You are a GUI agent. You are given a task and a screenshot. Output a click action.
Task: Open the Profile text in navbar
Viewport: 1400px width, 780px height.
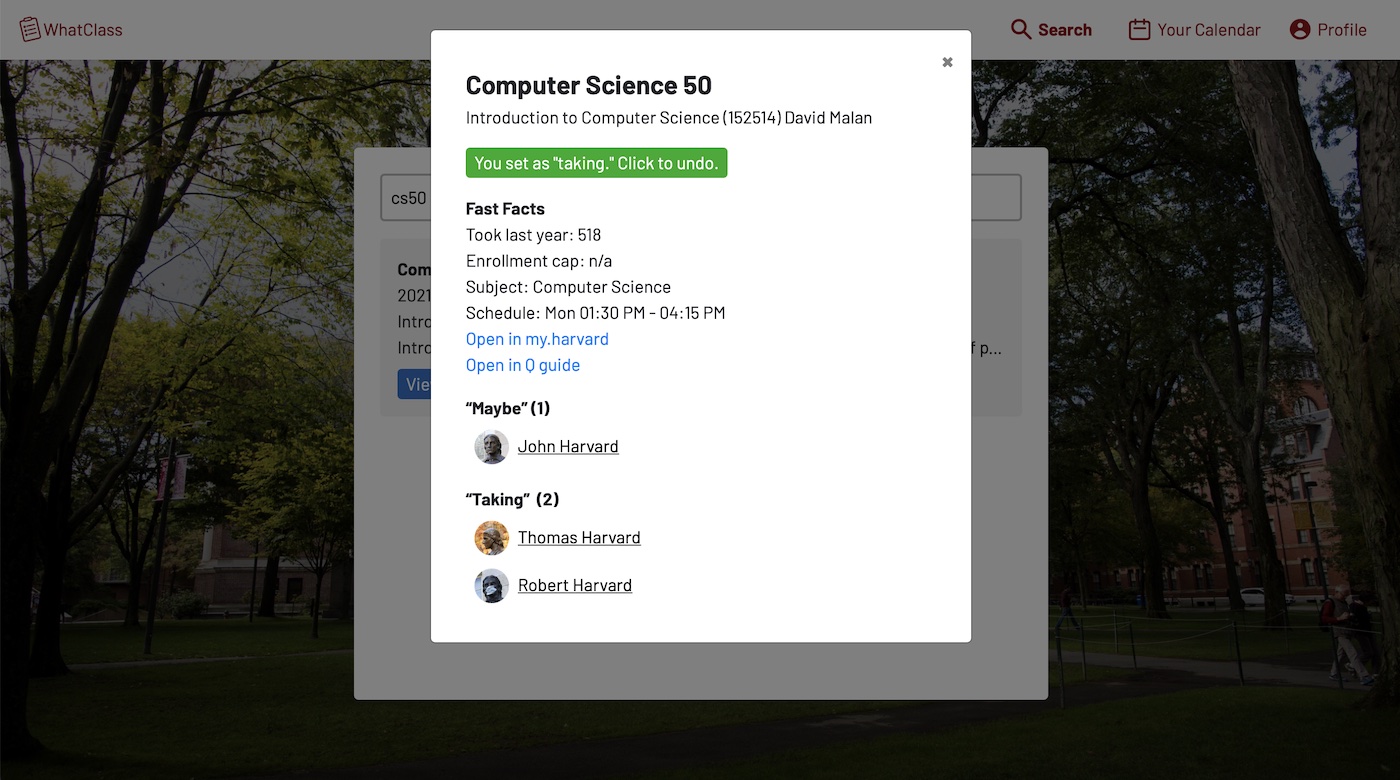pos(1341,30)
